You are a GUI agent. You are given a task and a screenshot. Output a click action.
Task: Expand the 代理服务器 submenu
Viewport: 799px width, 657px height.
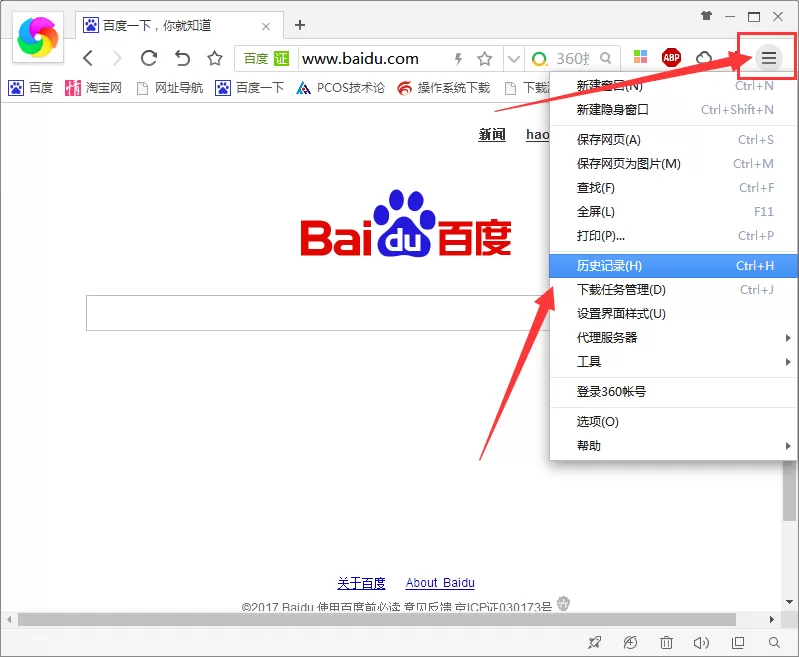[x=675, y=337]
